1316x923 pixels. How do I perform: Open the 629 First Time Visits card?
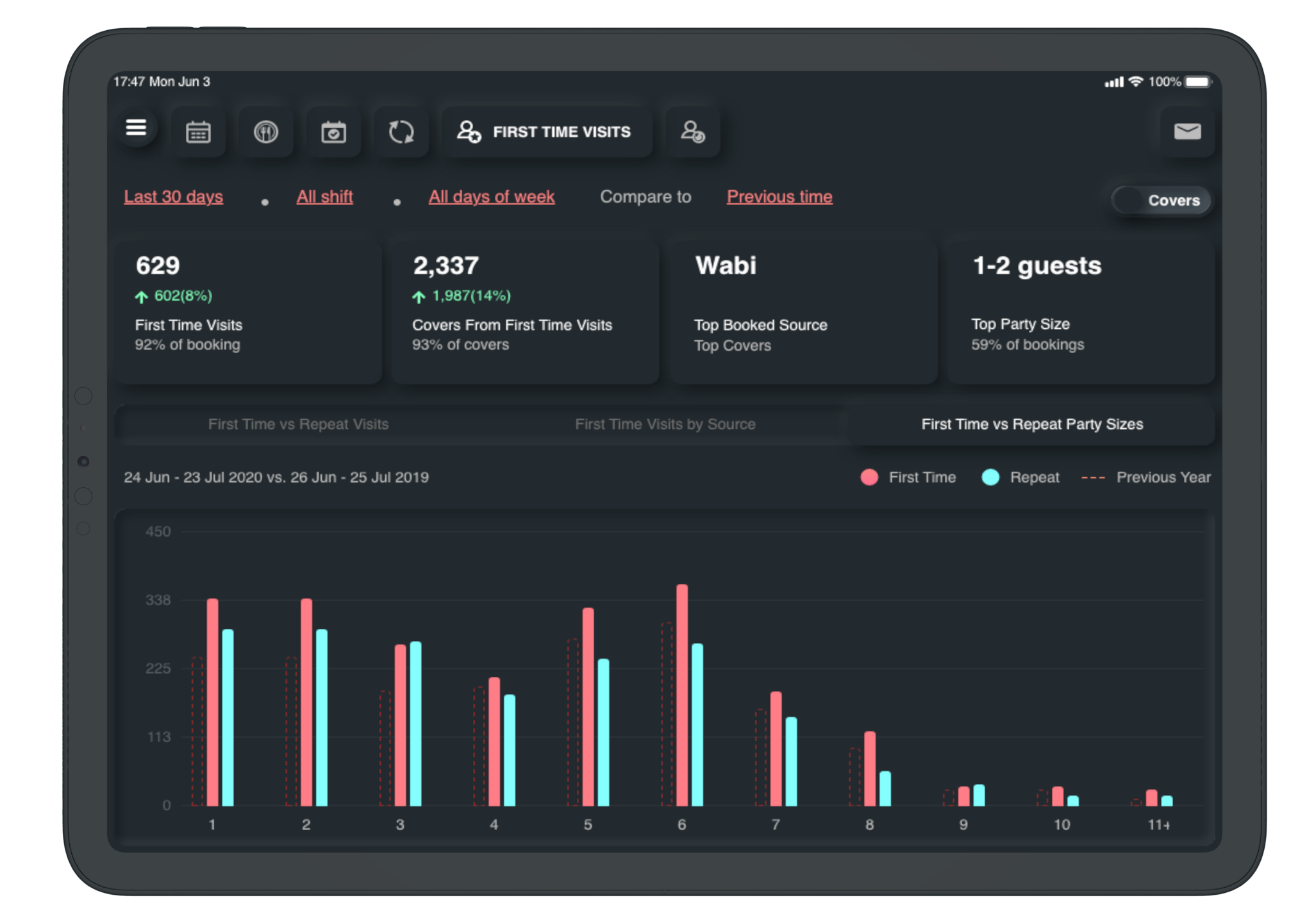pos(248,312)
